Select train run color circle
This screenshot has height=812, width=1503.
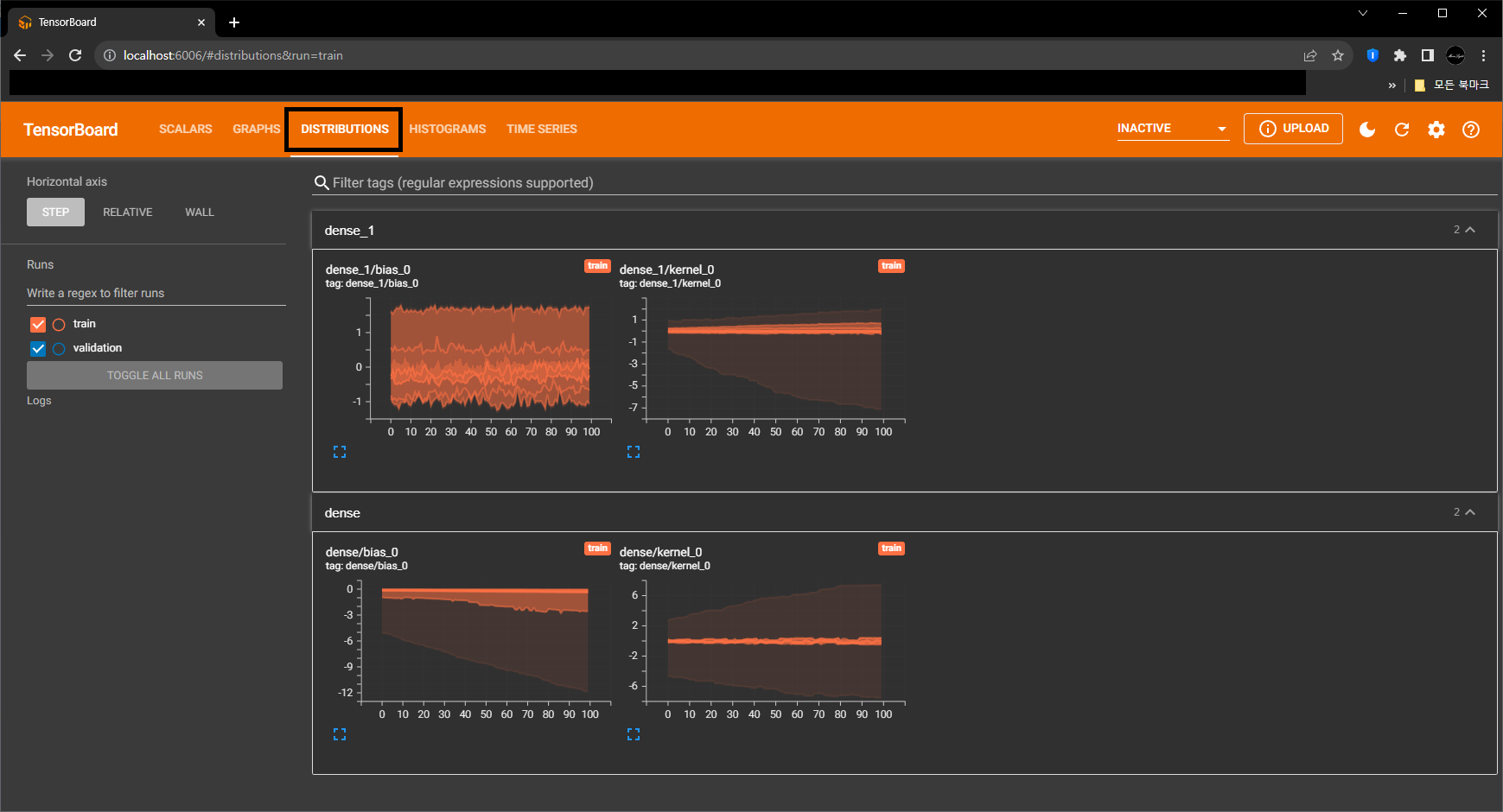pos(59,325)
